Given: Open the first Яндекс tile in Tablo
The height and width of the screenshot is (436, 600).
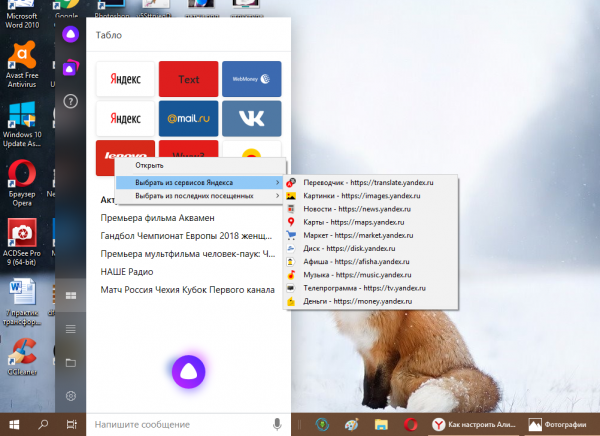Looking at the screenshot, I should (126, 79).
